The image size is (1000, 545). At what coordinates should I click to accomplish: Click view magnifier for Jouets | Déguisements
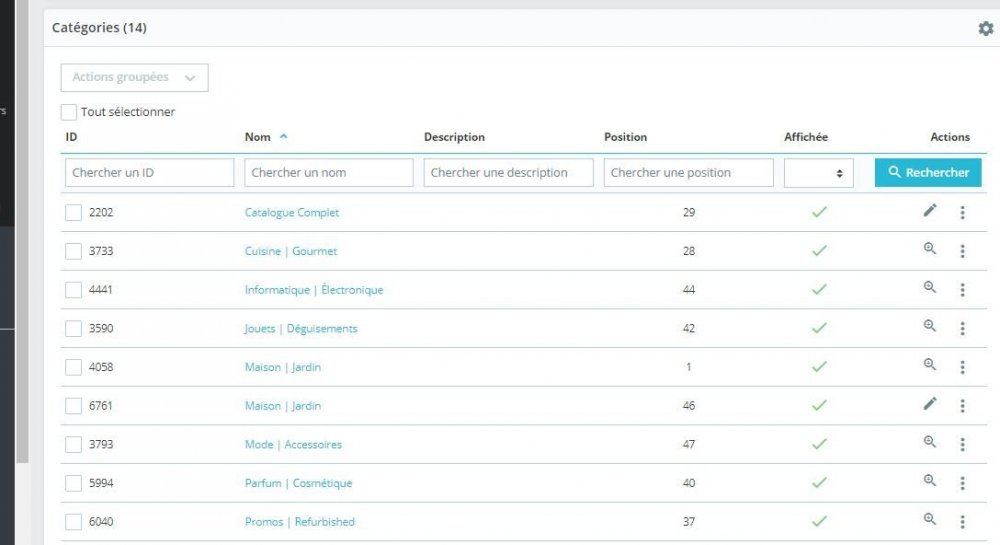pyautogui.click(x=930, y=326)
